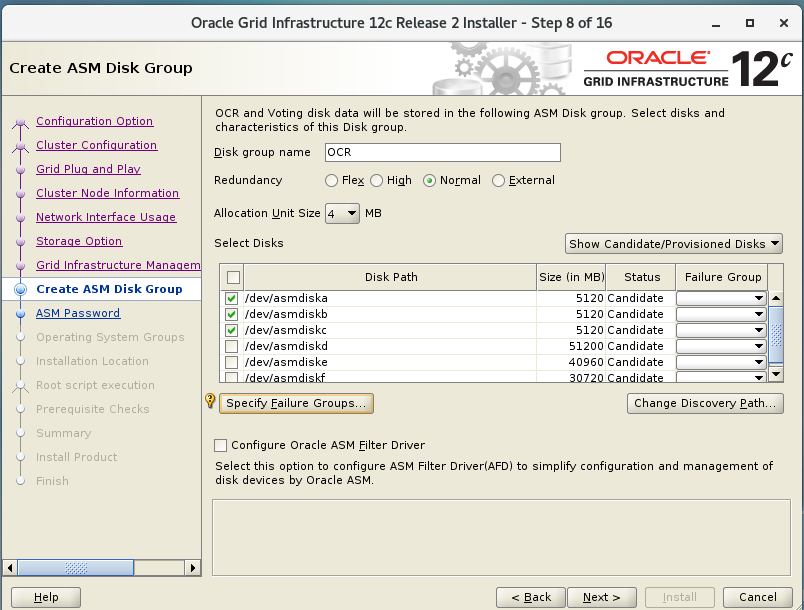Uncheck the /dev/asmdiska disk
Viewport: 804px width, 610px height.
231,298
